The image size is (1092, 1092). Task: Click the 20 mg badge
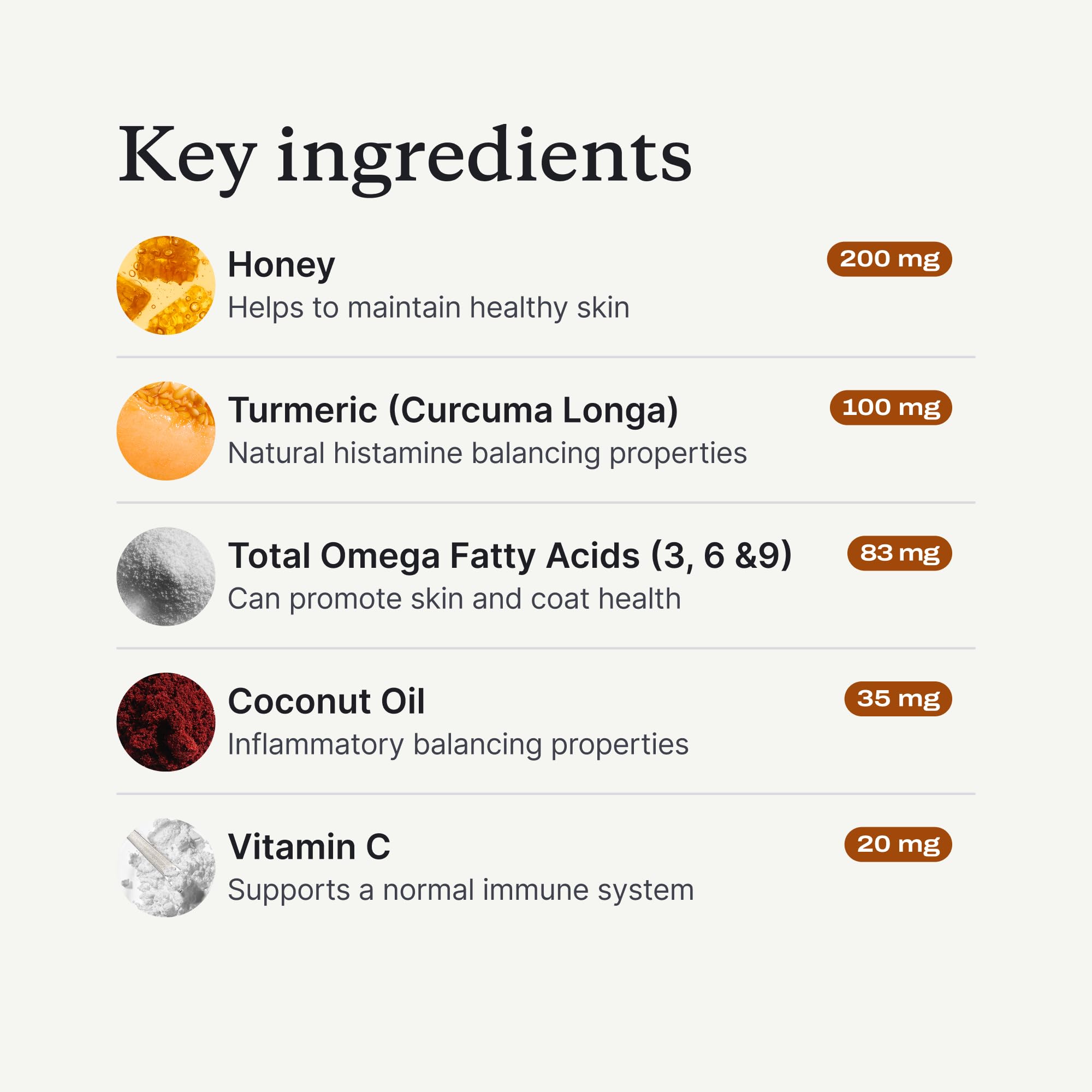(x=898, y=845)
